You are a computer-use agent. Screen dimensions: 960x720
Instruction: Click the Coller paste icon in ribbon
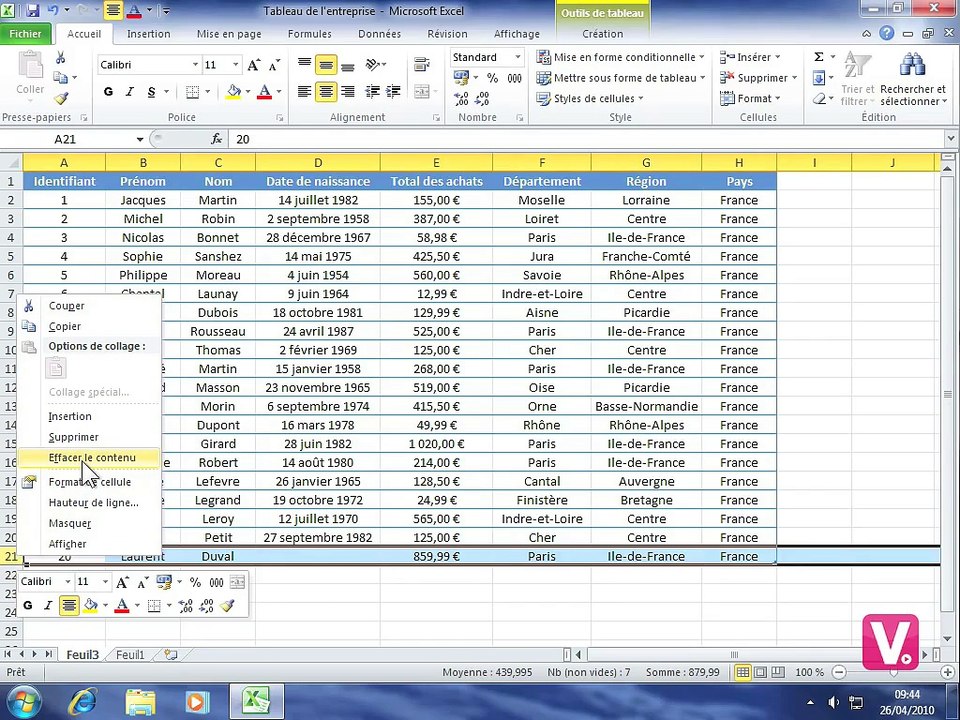point(29,66)
